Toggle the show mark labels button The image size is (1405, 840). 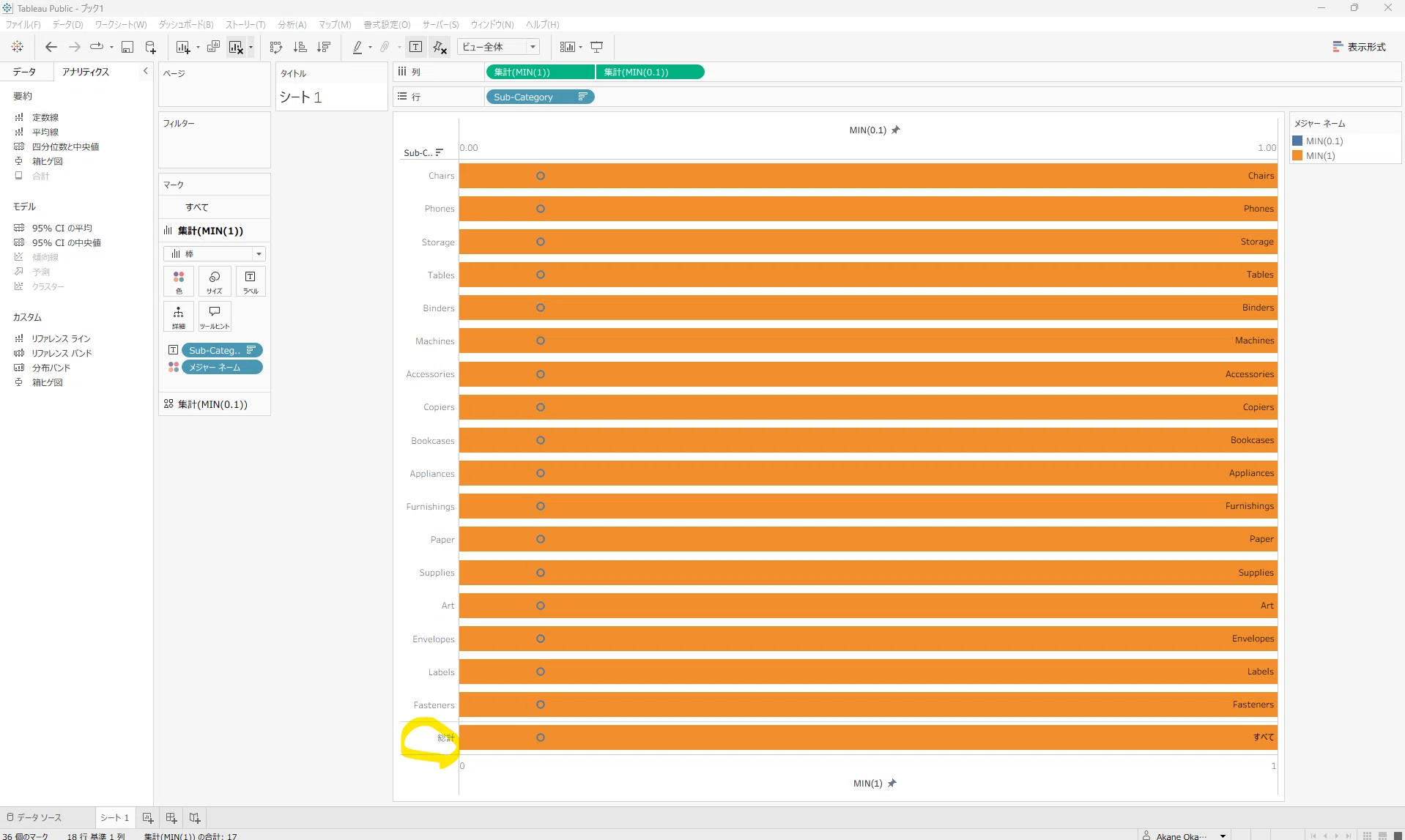coord(415,47)
